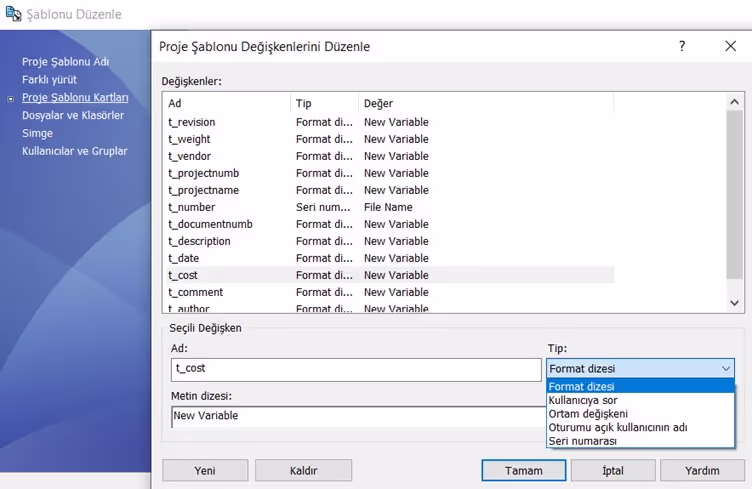Select the t_comment variable row
Screen dimensions: 752x489
(x=389, y=292)
